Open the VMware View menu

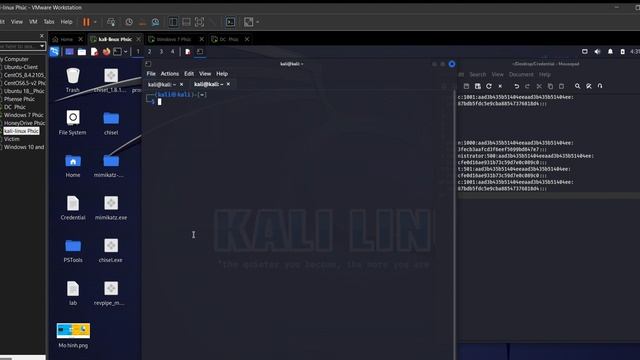(x=17, y=22)
